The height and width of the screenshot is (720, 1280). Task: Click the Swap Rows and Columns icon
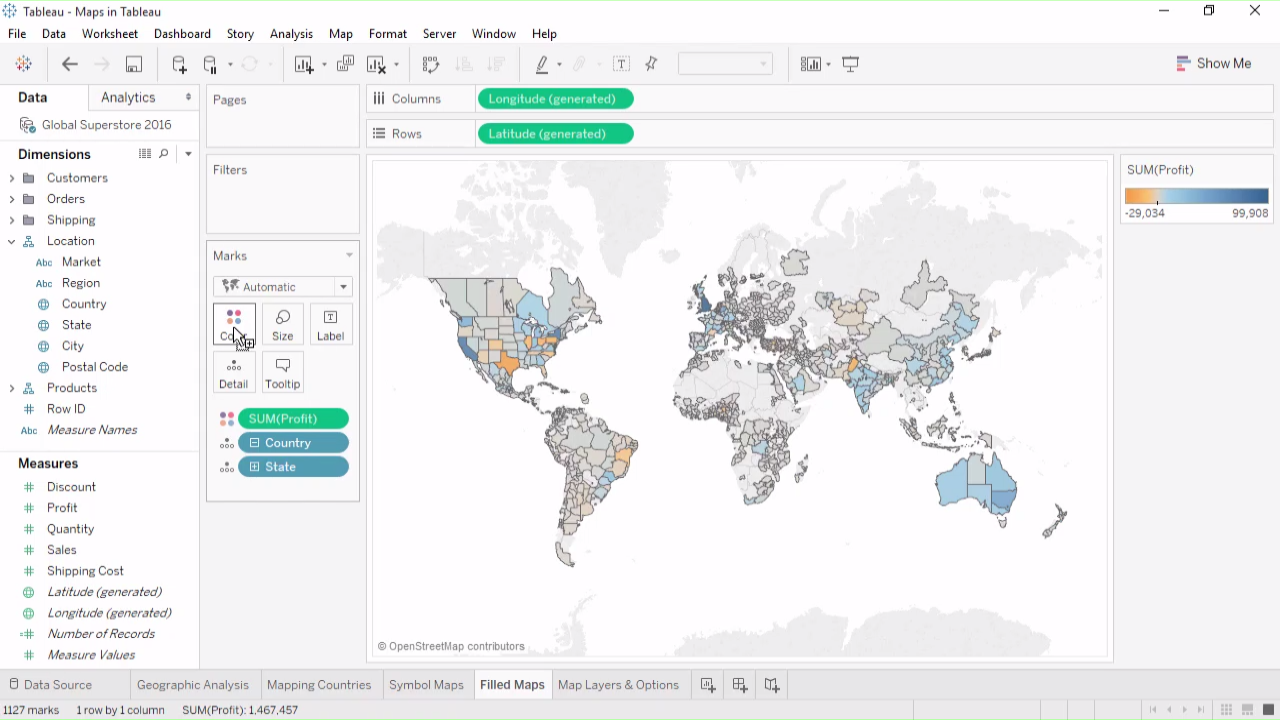pos(431,64)
